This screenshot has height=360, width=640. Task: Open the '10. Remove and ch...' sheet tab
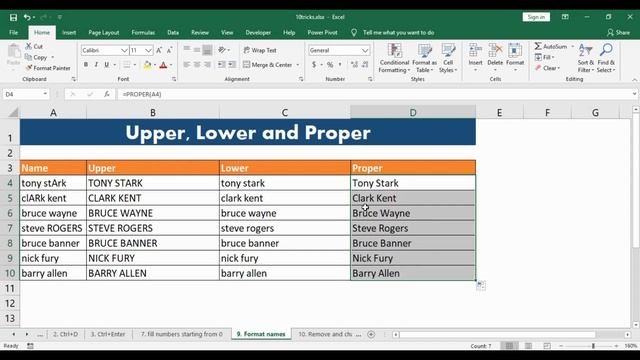329,334
